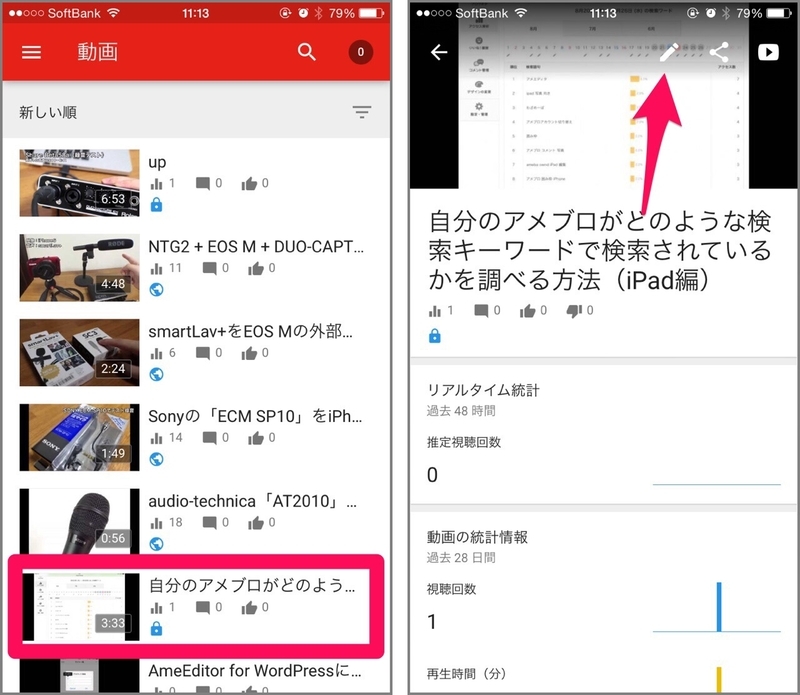Tap the comment icon for NTG2 video
This screenshot has width=800, height=695.
[209, 268]
